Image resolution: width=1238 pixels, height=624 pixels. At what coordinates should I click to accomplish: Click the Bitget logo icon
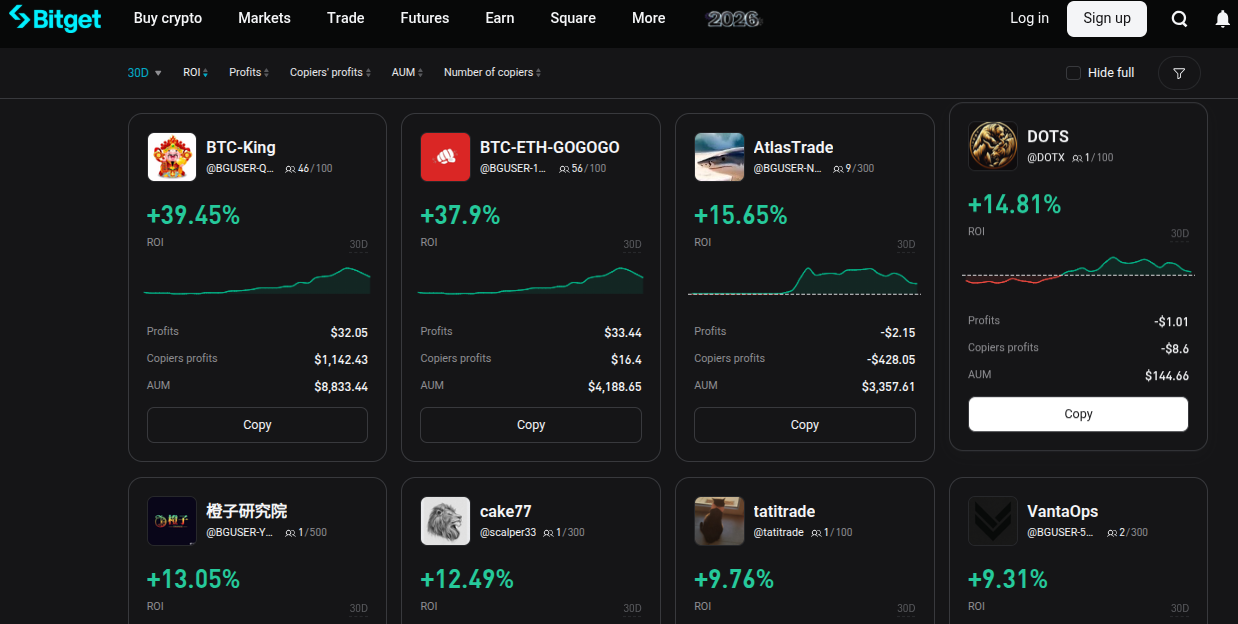pyautogui.click(x=20, y=18)
